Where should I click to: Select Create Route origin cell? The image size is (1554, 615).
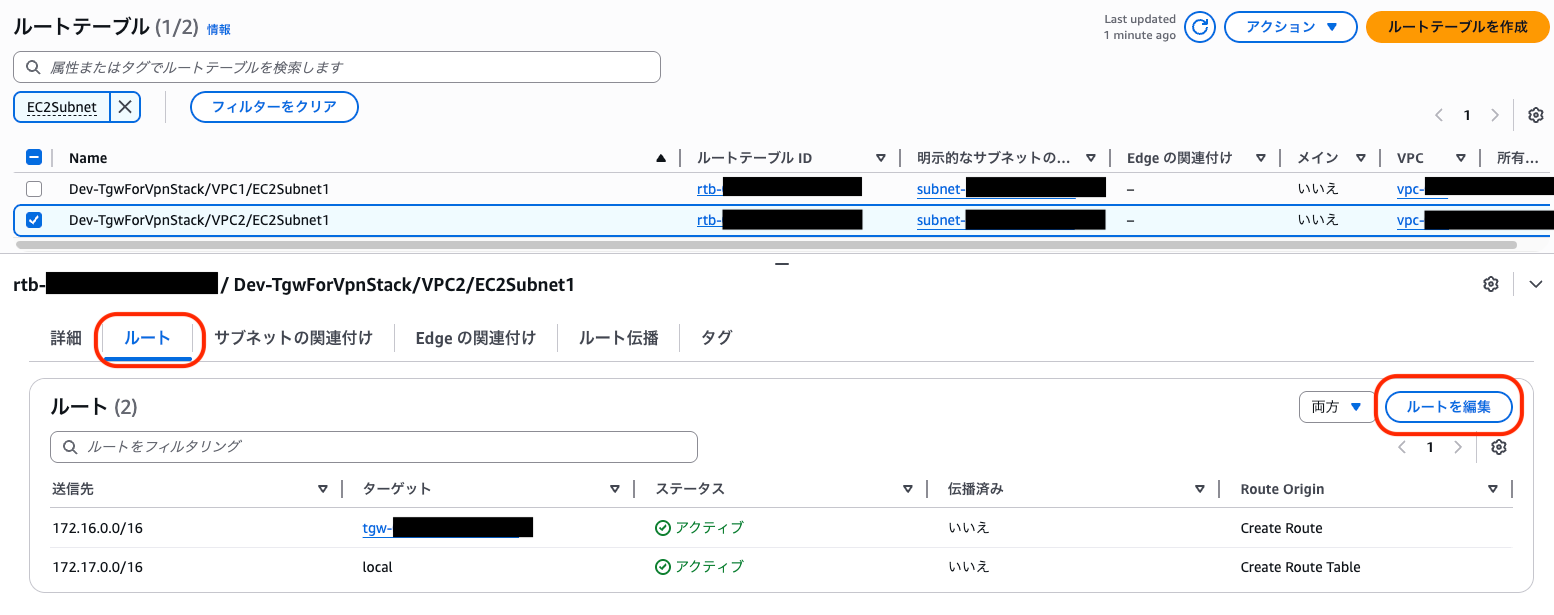coord(1281,528)
